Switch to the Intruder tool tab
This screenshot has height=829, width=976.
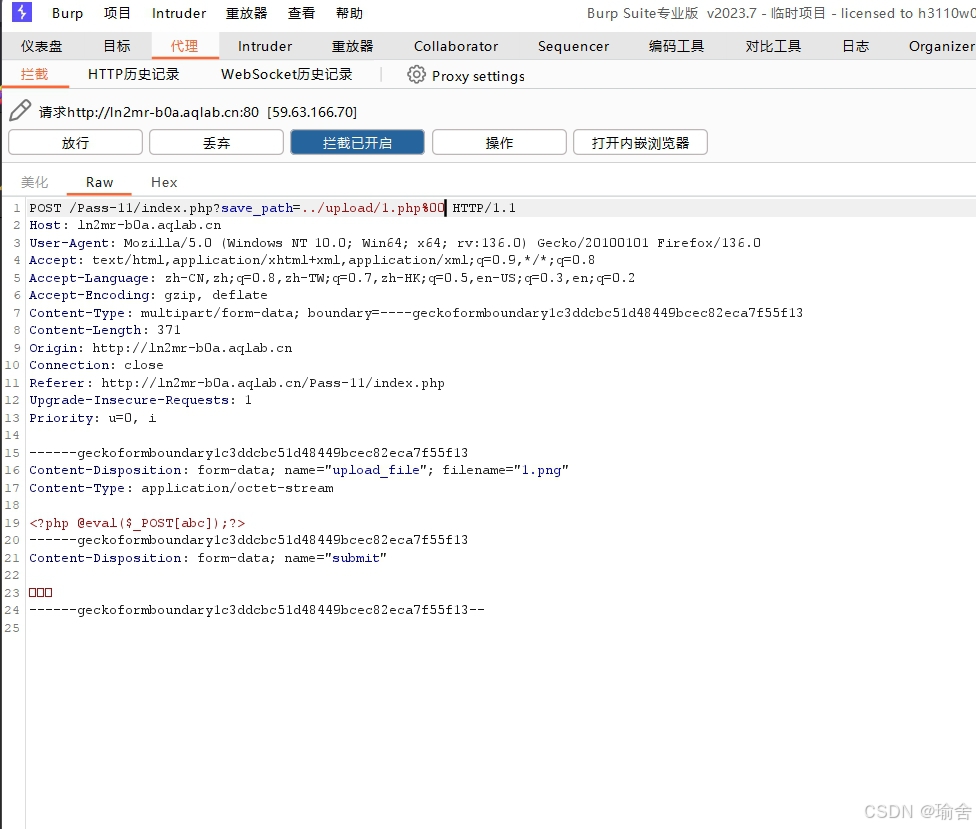pos(265,46)
